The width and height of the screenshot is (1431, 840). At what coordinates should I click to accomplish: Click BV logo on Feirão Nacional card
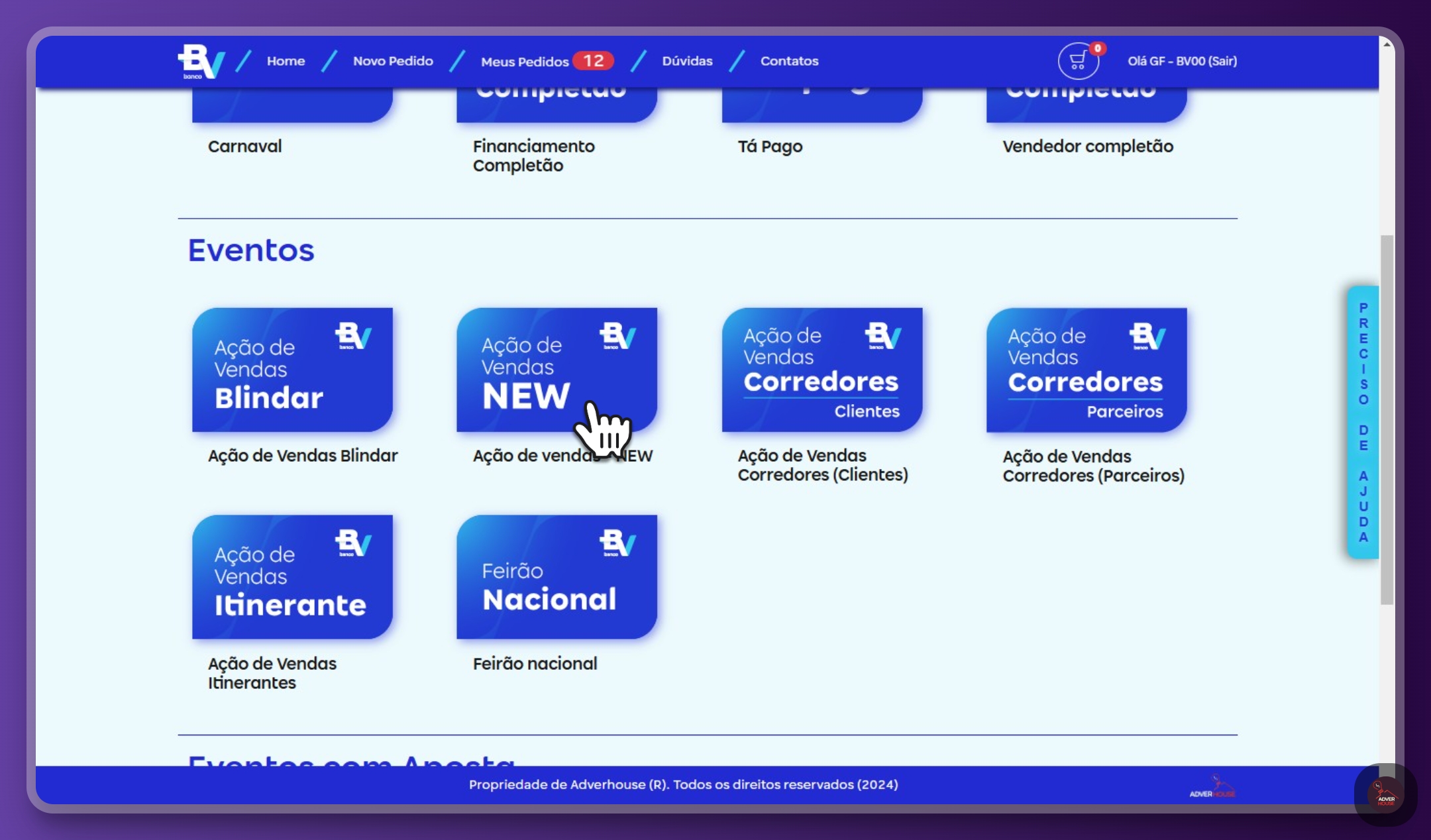click(x=617, y=543)
